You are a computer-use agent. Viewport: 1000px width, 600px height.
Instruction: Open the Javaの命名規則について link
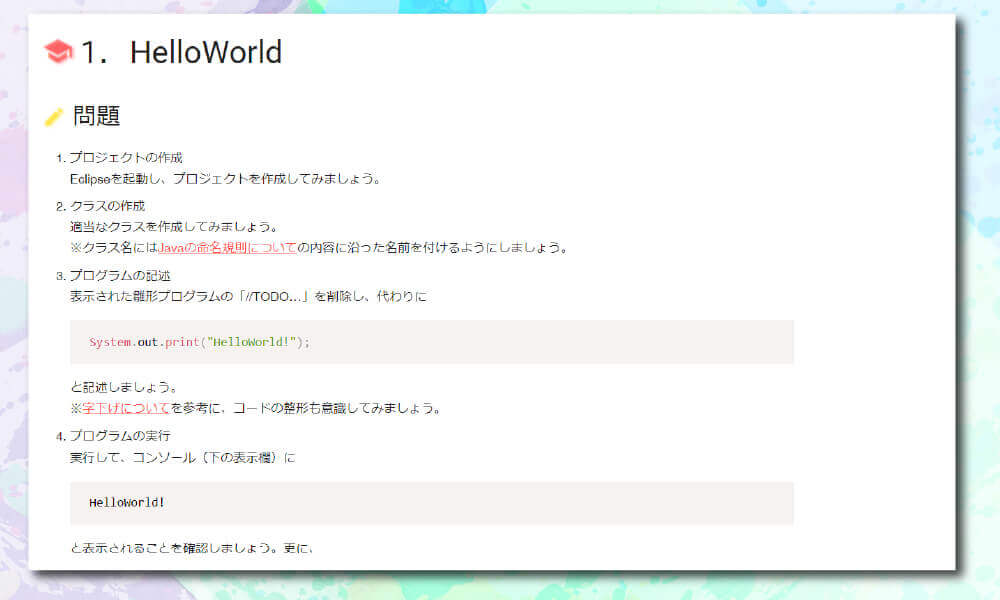227,247
